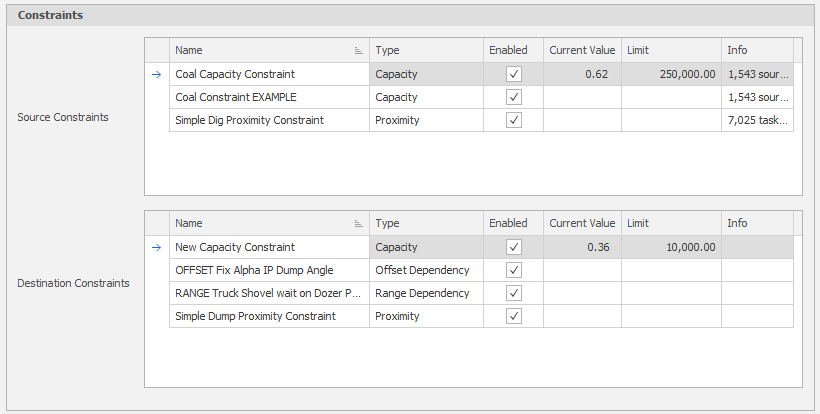This screenshot has height=414, width=820.
Task: Disable Simple Dump Proximity Constraint
Action: pyautogui.click(x=514, y=316)
